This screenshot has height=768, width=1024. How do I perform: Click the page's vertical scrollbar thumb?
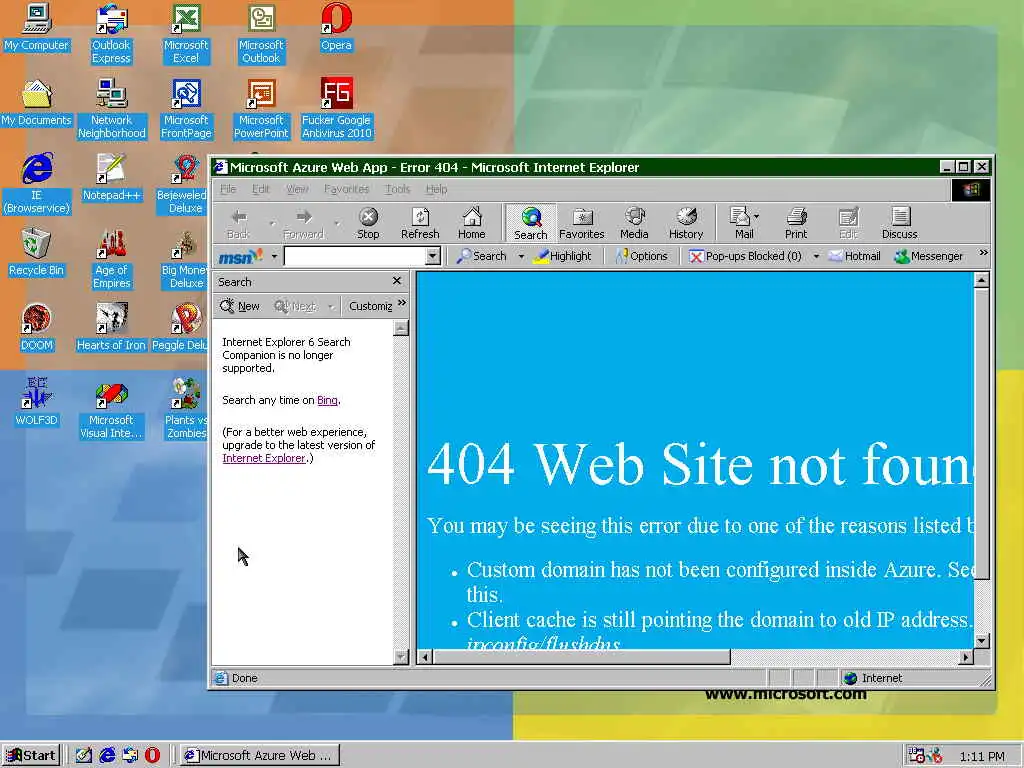click(982, 433)
